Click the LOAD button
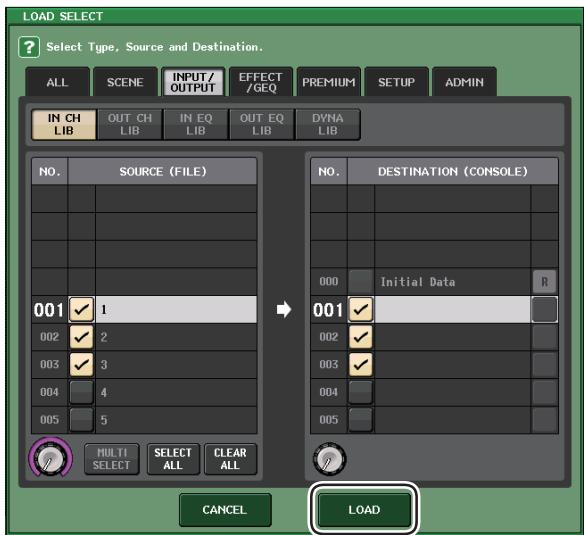Image resolution: width=584 pixels, height=535 pixels. [x=364, y=510]
